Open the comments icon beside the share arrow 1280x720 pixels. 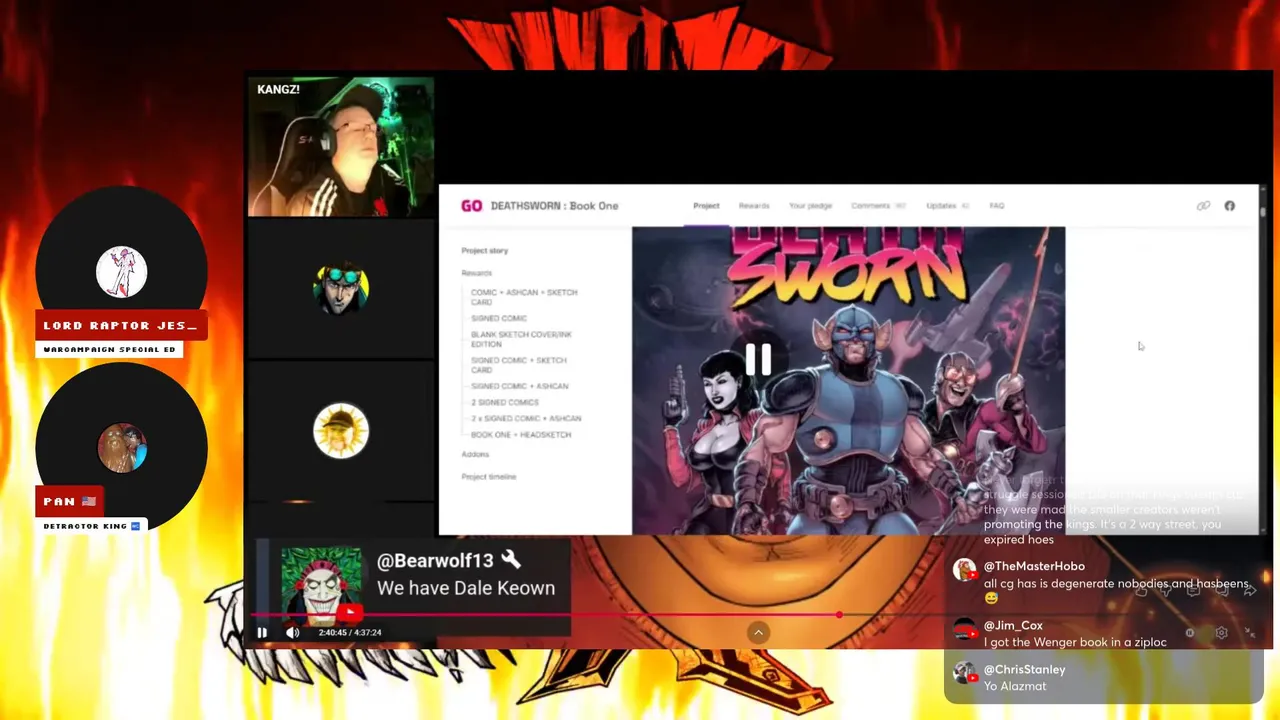(1221, 591)
